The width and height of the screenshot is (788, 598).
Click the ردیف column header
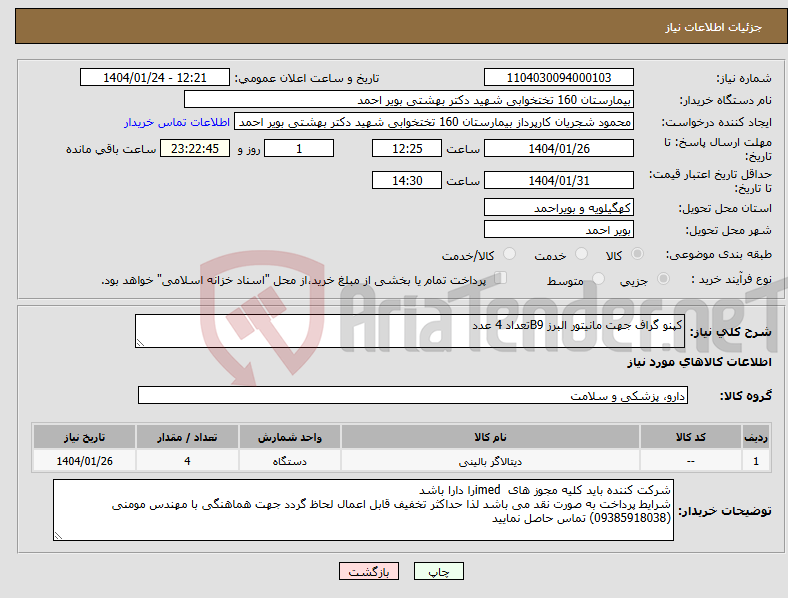coord(756,437)
